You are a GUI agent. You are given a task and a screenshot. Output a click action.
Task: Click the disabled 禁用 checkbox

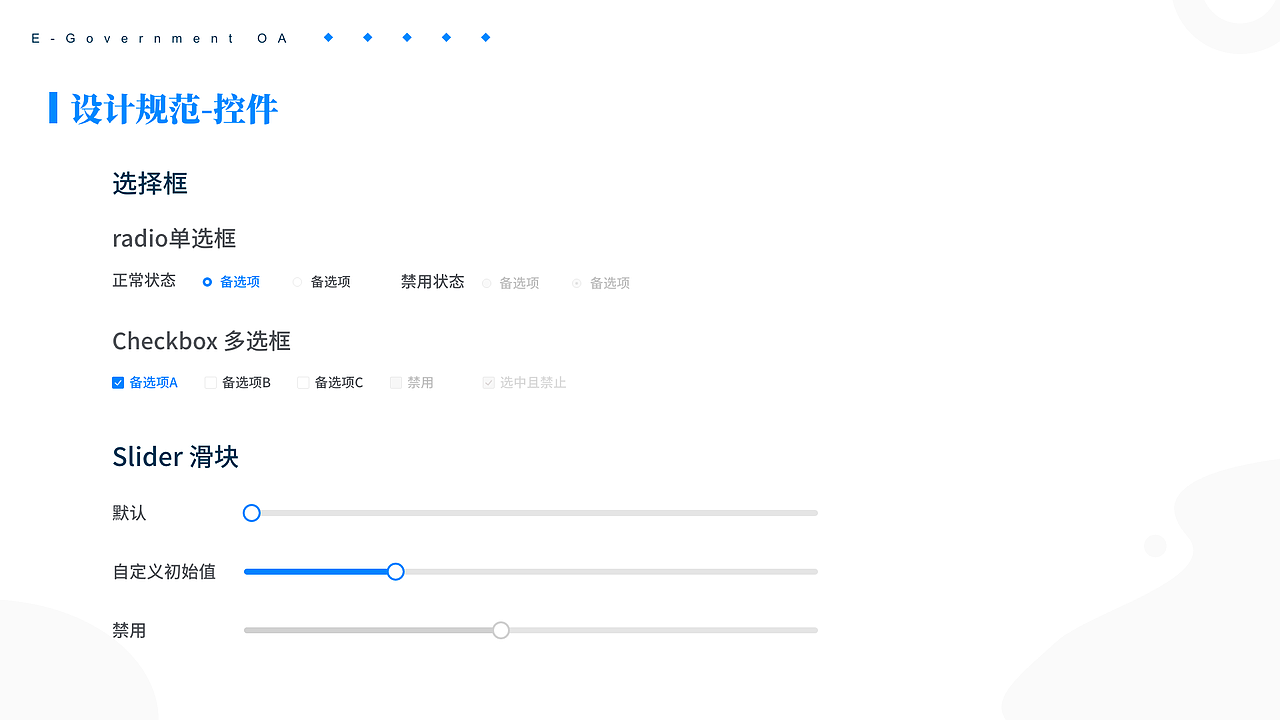coord(395,382)
